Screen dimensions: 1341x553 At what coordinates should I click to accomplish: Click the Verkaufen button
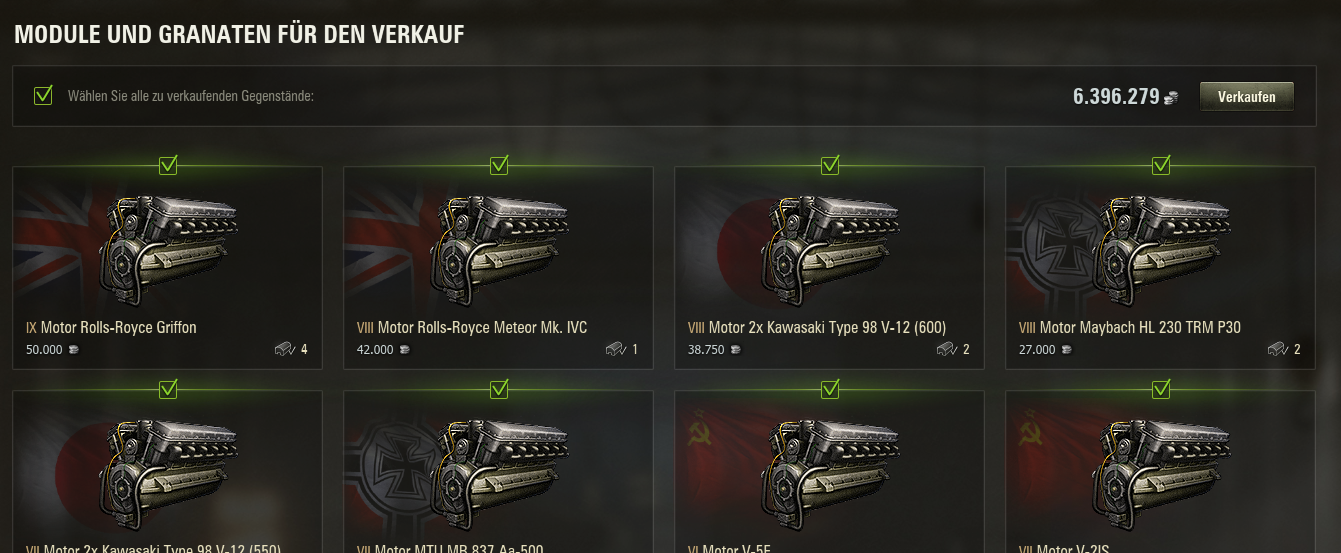click(1246, 97)
